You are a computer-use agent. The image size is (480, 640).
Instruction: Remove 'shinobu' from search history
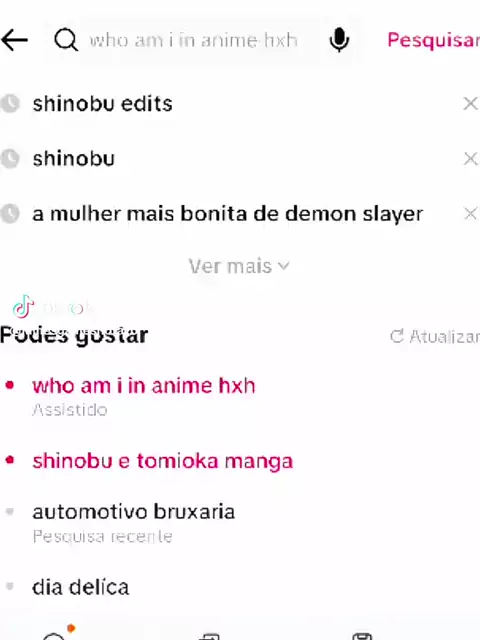tap(470, 158)
